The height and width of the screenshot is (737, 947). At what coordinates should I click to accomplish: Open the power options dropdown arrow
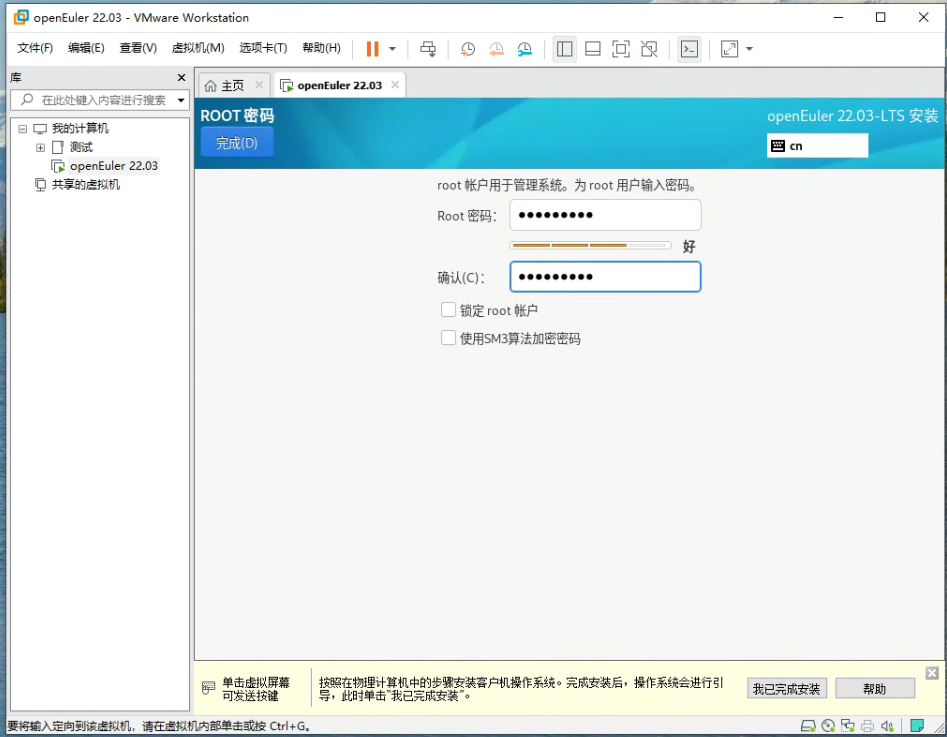392,49
